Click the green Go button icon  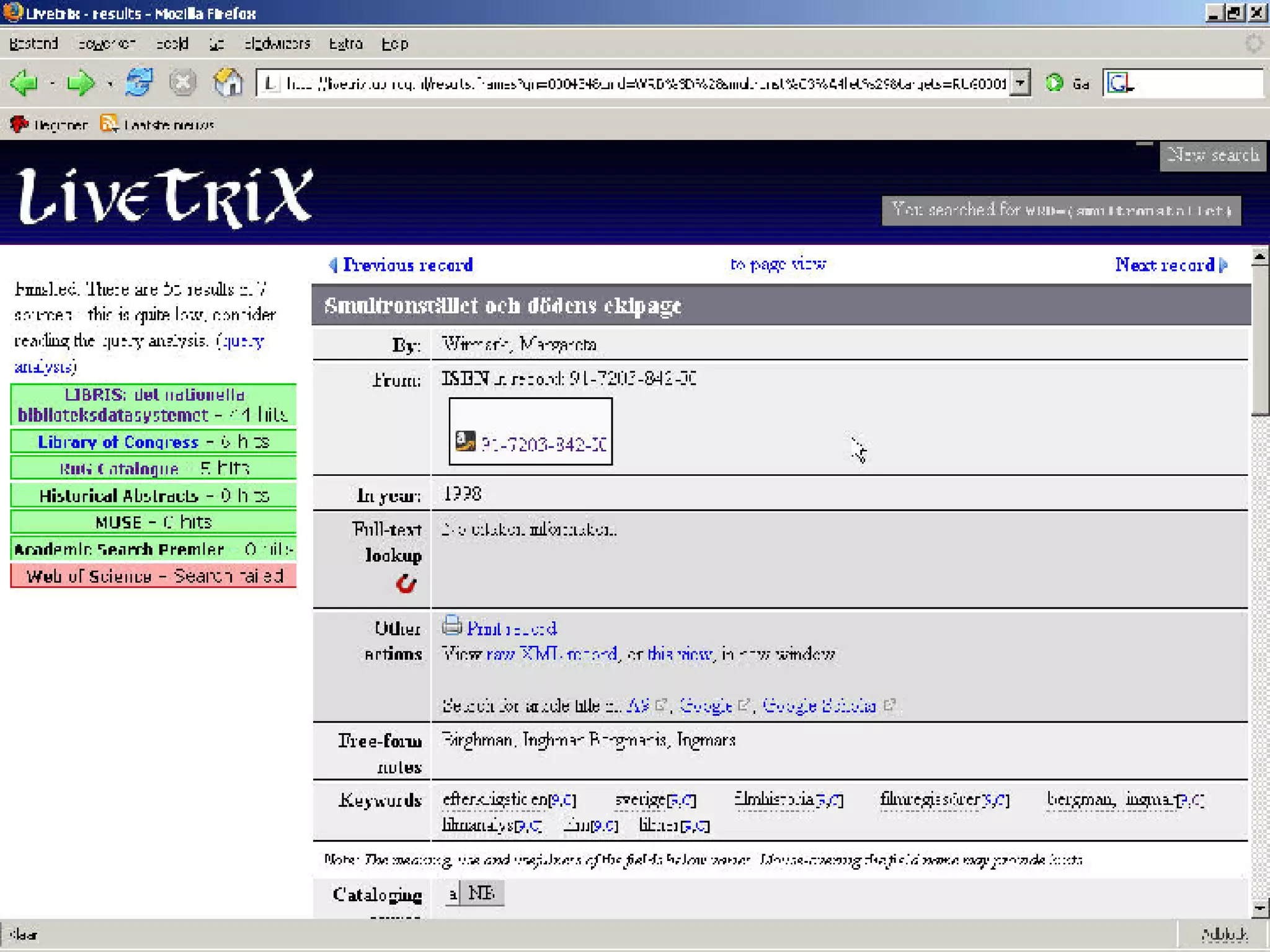click(1054, 82)
